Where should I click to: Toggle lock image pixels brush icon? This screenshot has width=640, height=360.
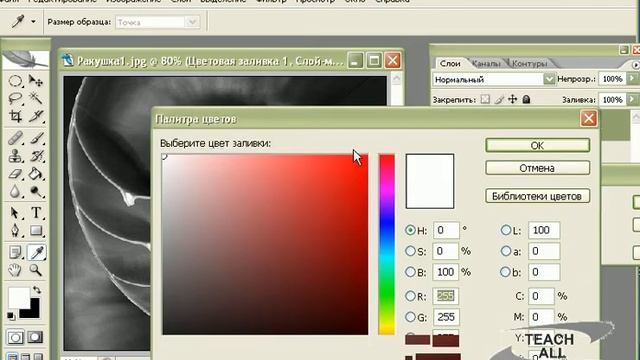[x=499, y=99]
